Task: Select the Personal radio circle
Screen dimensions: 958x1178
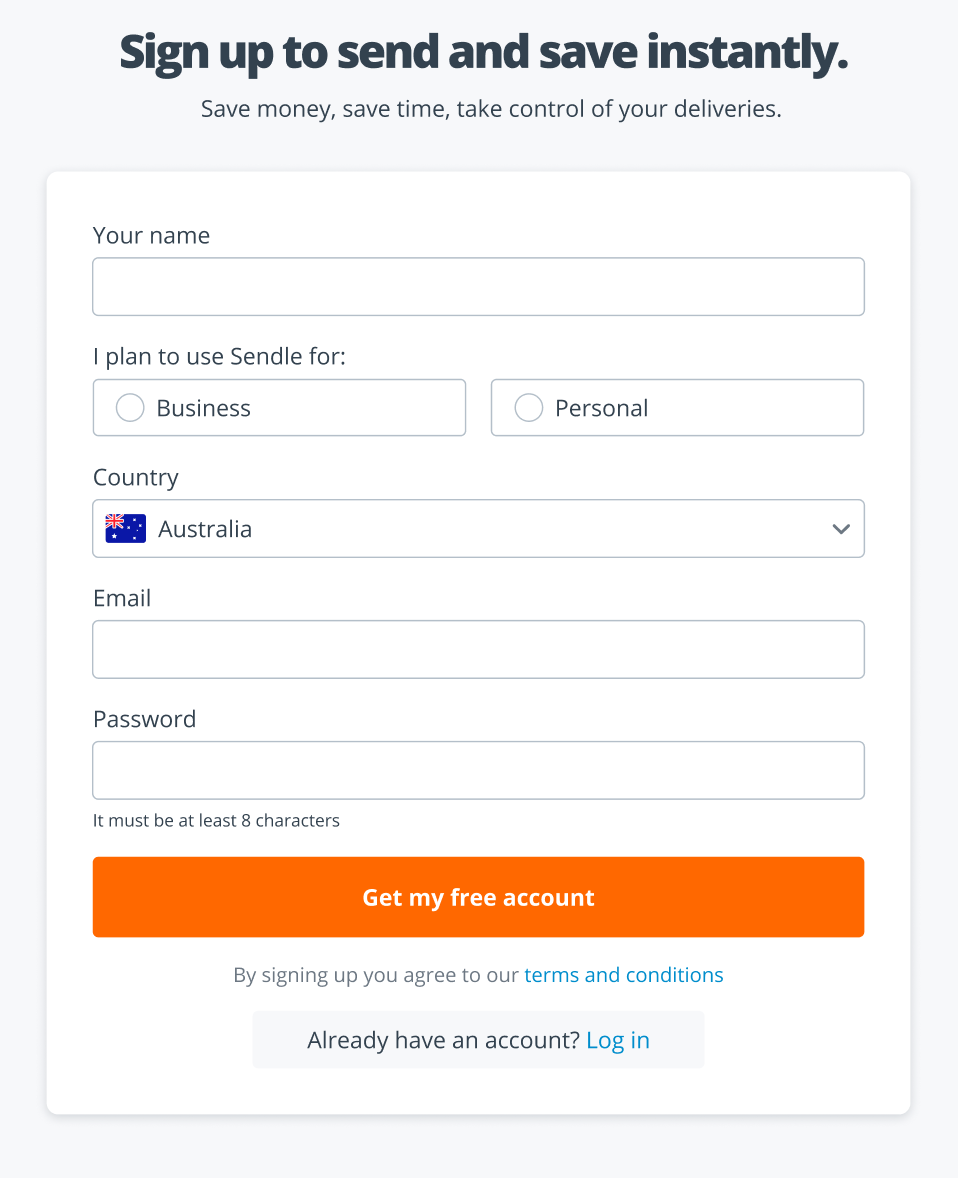Action: pyautogui.click(x=528, y=408)
